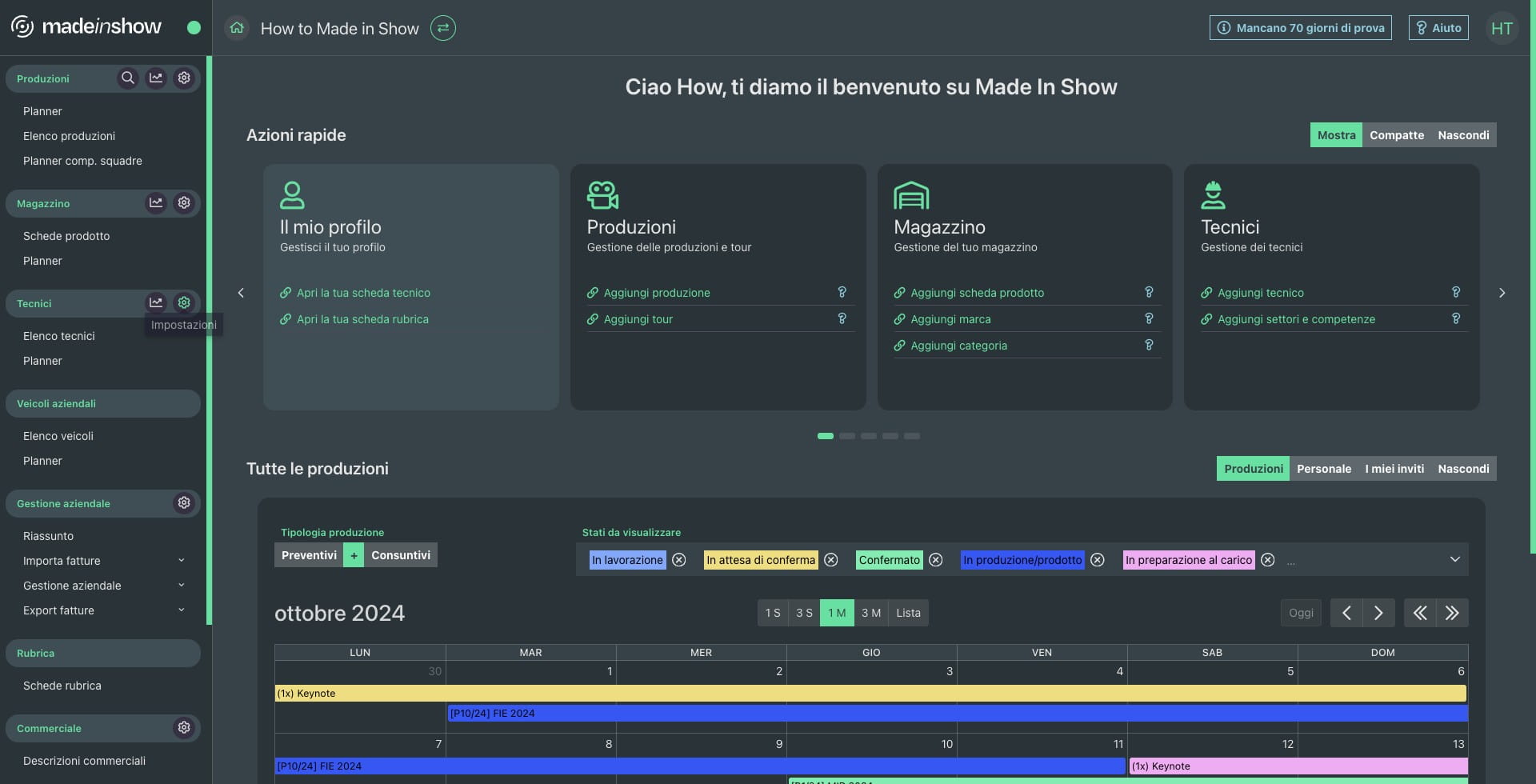1536x784 pixels.
Task: Open Gestione aziendale settings gear
Action: coord(184,502)
